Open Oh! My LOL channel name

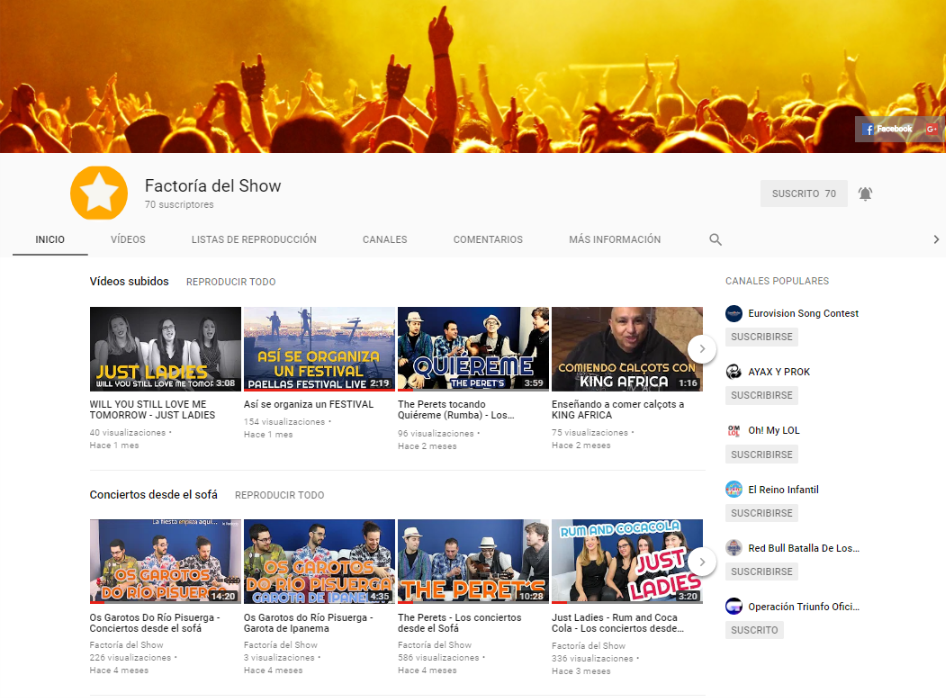tap(773, 430)
